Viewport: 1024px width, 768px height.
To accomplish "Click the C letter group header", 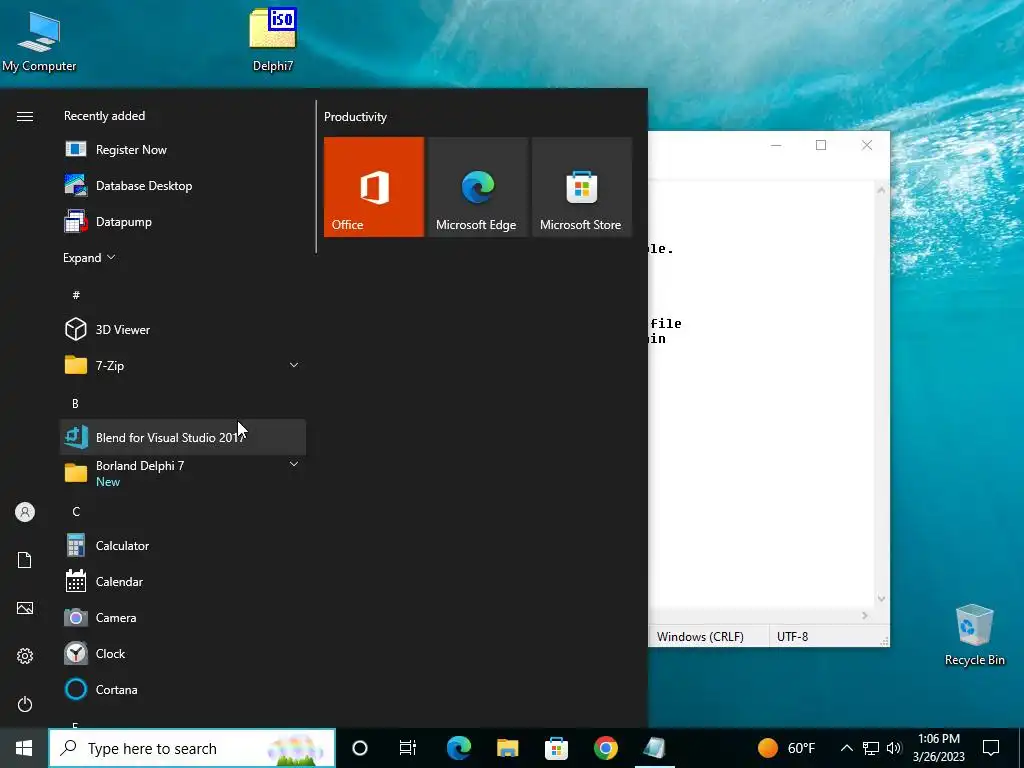I will [x=76, y=511].
